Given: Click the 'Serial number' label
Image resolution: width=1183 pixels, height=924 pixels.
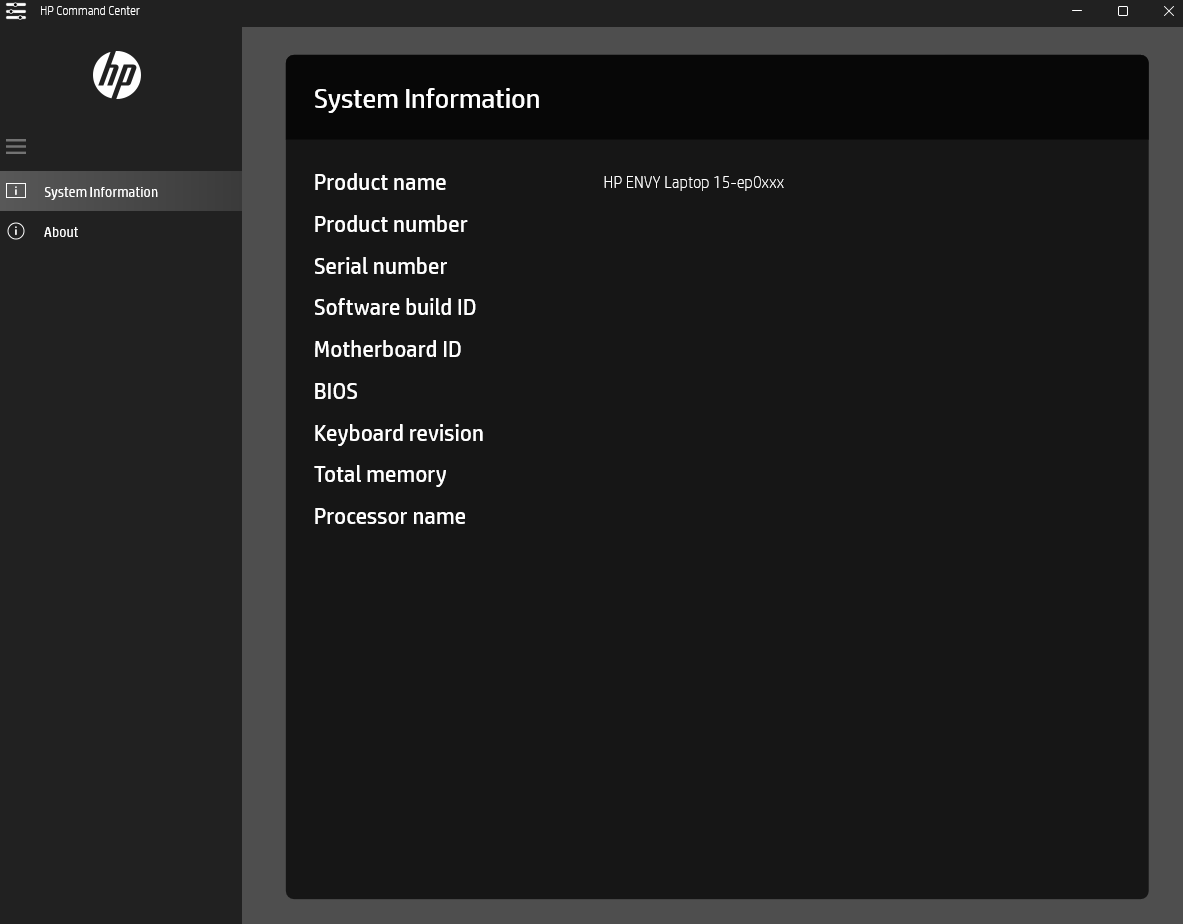Looking at the screenshot, I should (x=380, y=266).
